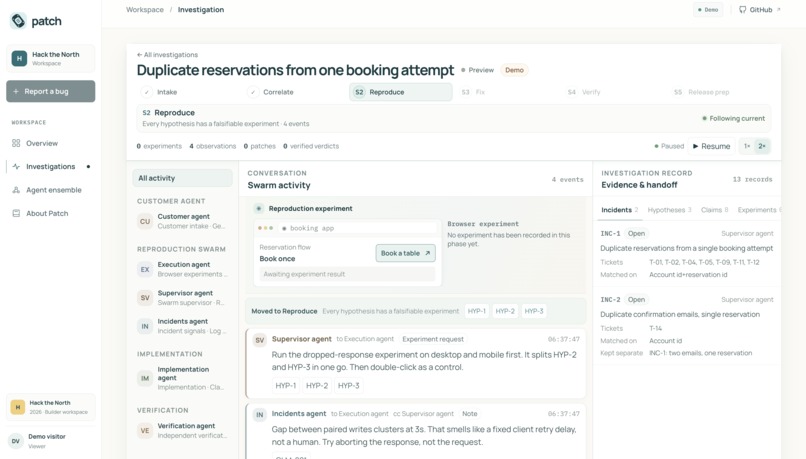Click the GitHub icon in header
806x459 pixels.
[743, 10]
